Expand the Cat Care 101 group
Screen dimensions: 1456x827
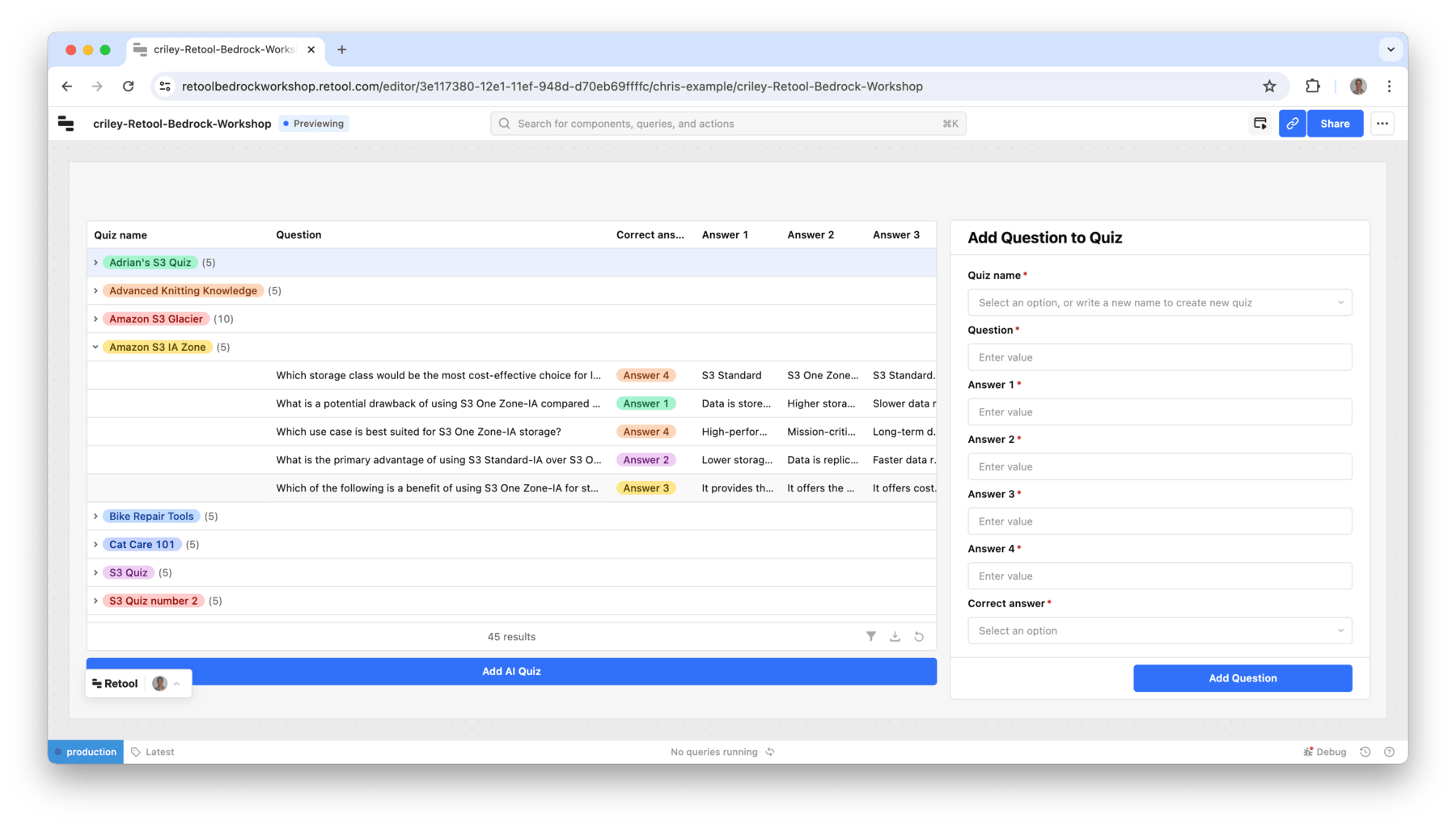point(95,545)
